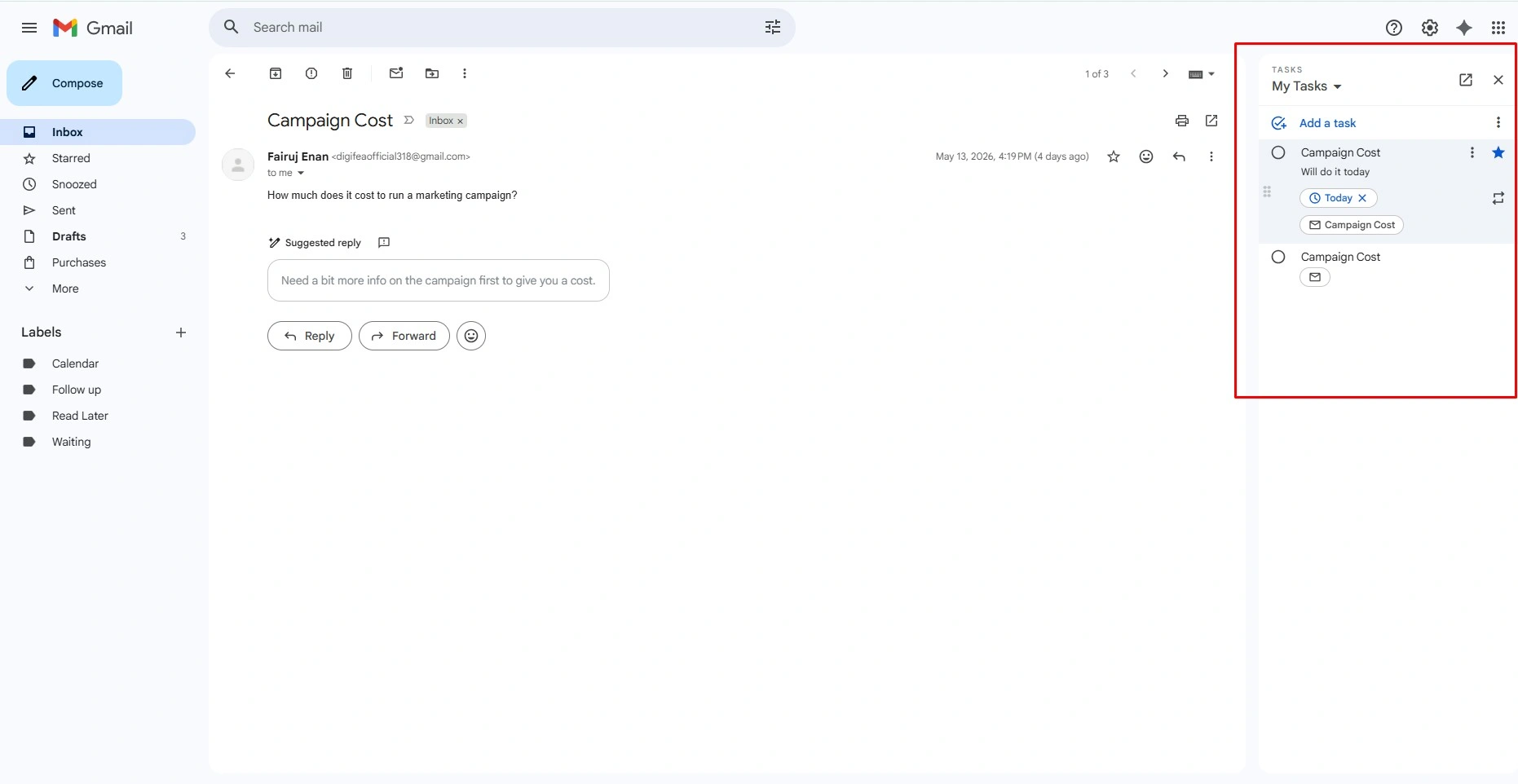
Task: Open the Gemini sparkle icon
Action: click(1464, 28)
